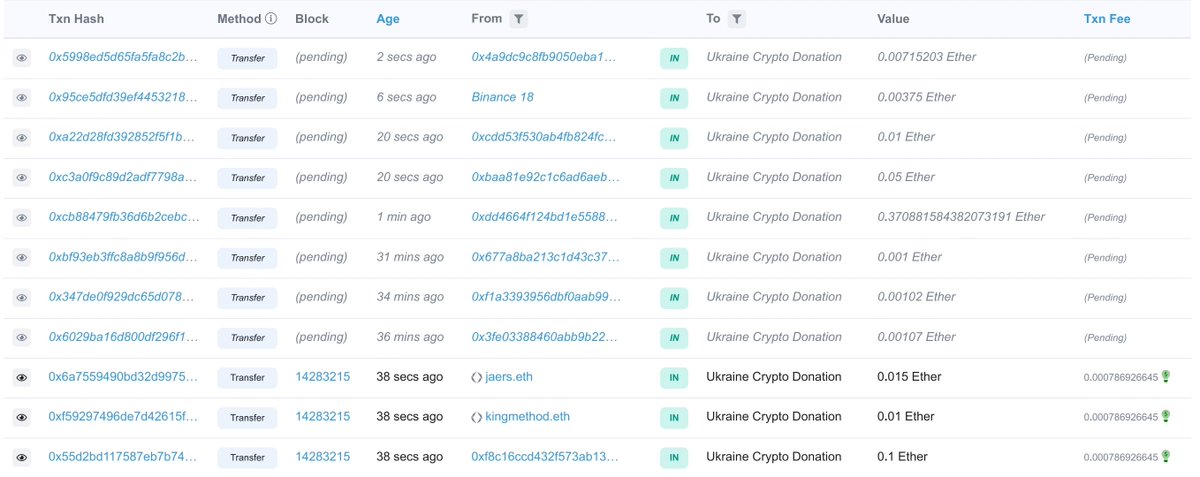This screenshot has height=477, width=1200.
Task: Click the contract icon beside jaers.eth
Action: [477, 378]
